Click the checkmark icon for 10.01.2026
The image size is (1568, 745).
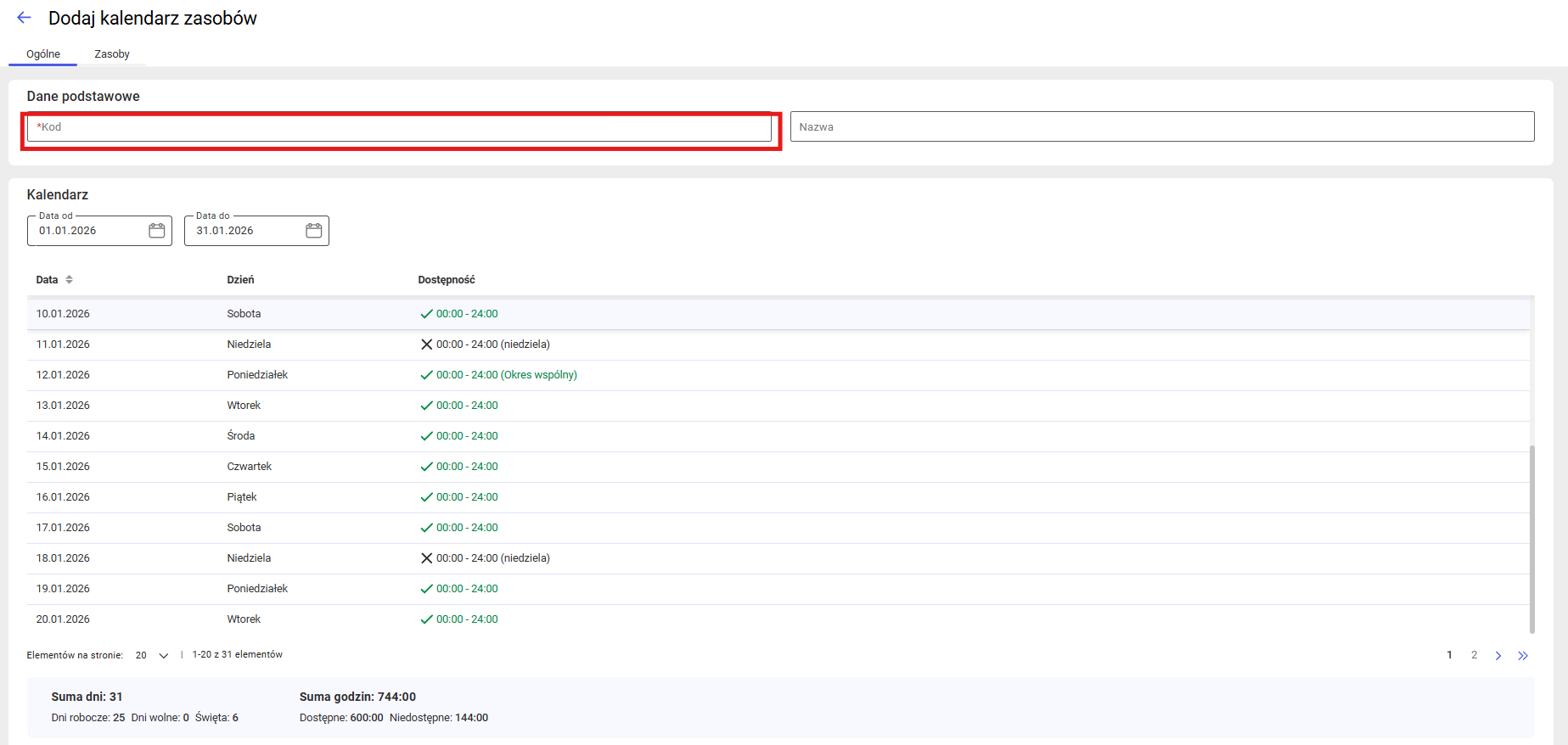427,314
